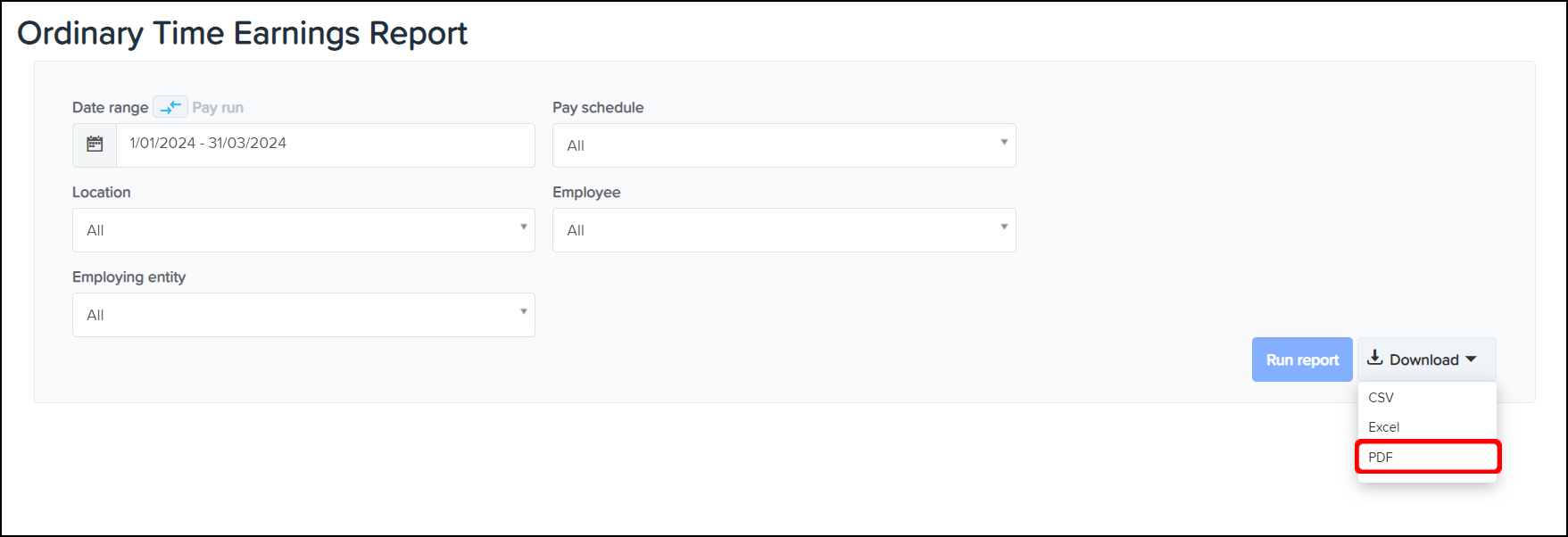Switch to the Pay run option label

(x=218, y=107)
